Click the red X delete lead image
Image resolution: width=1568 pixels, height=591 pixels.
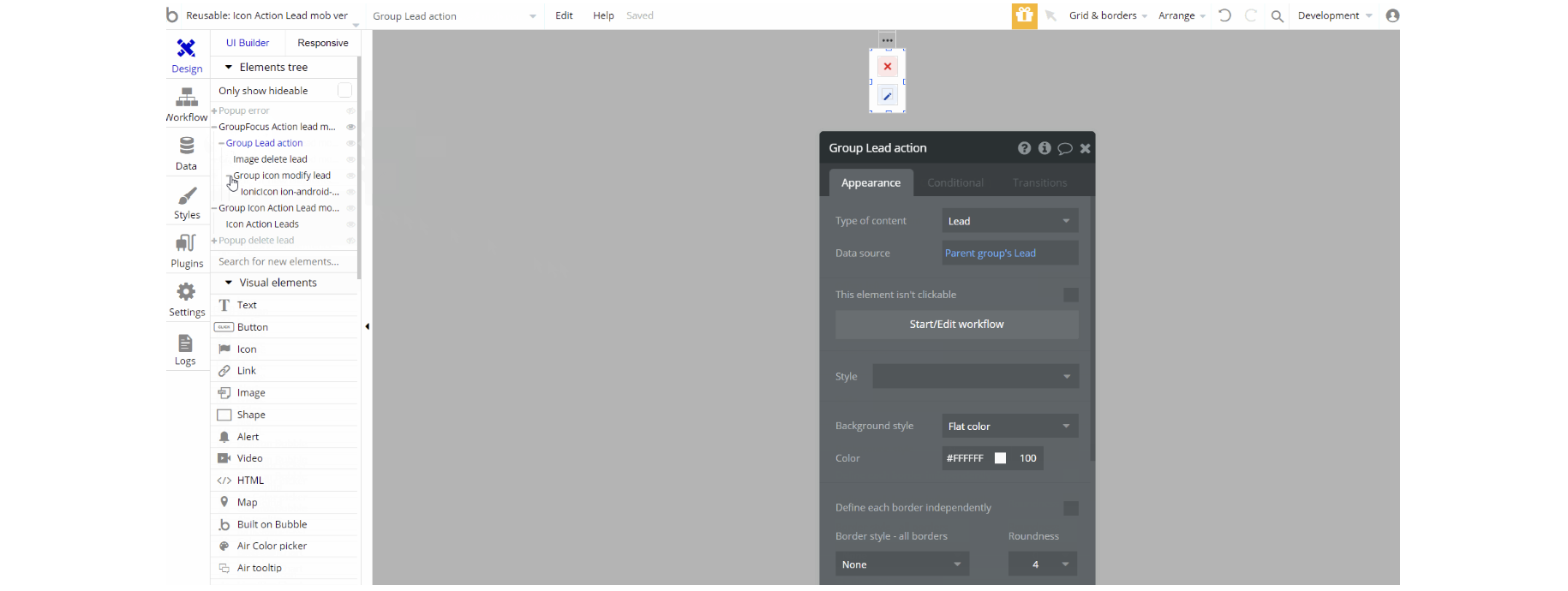pos(888,67)
